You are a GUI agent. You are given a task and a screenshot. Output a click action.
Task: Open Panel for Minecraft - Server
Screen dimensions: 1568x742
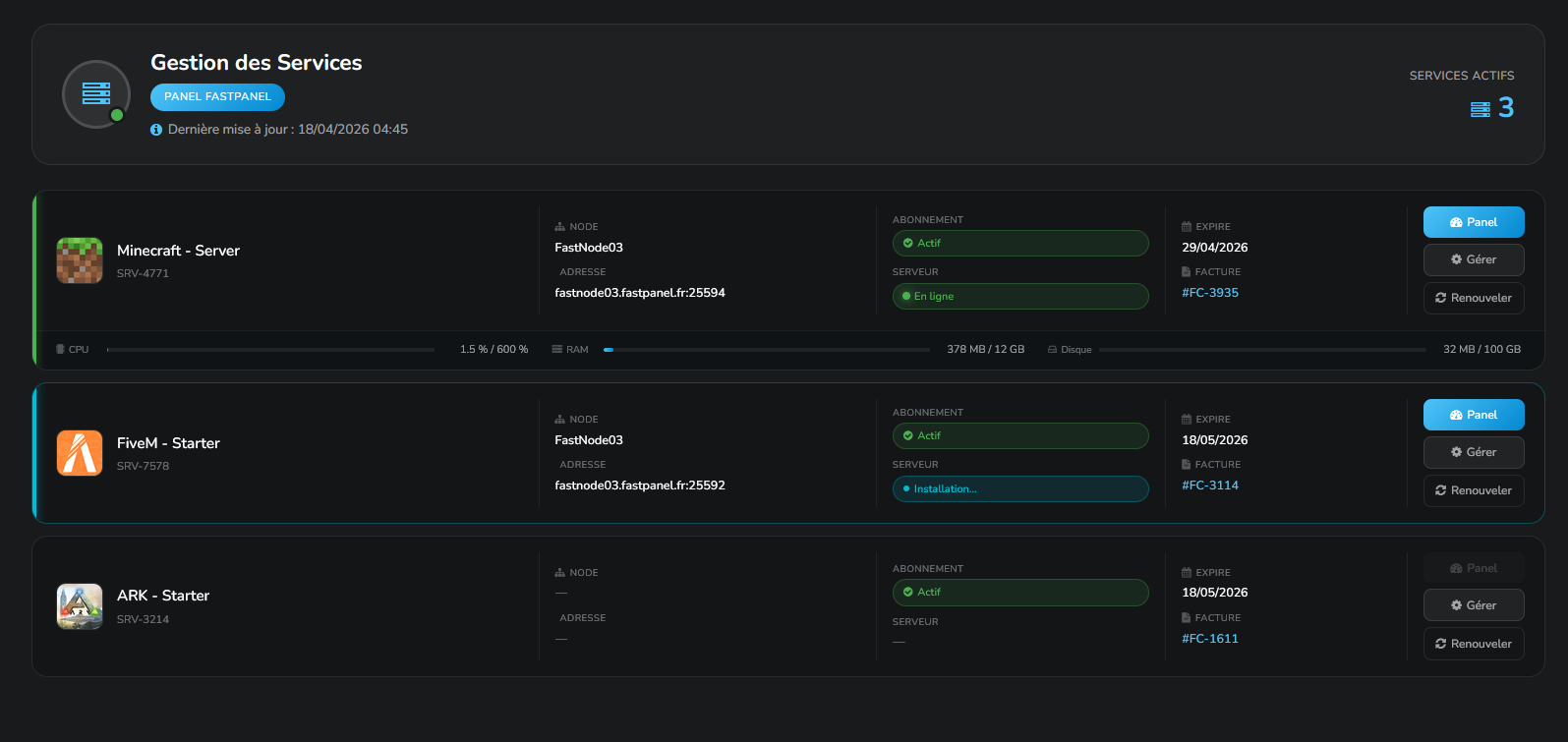[1474, 222]
